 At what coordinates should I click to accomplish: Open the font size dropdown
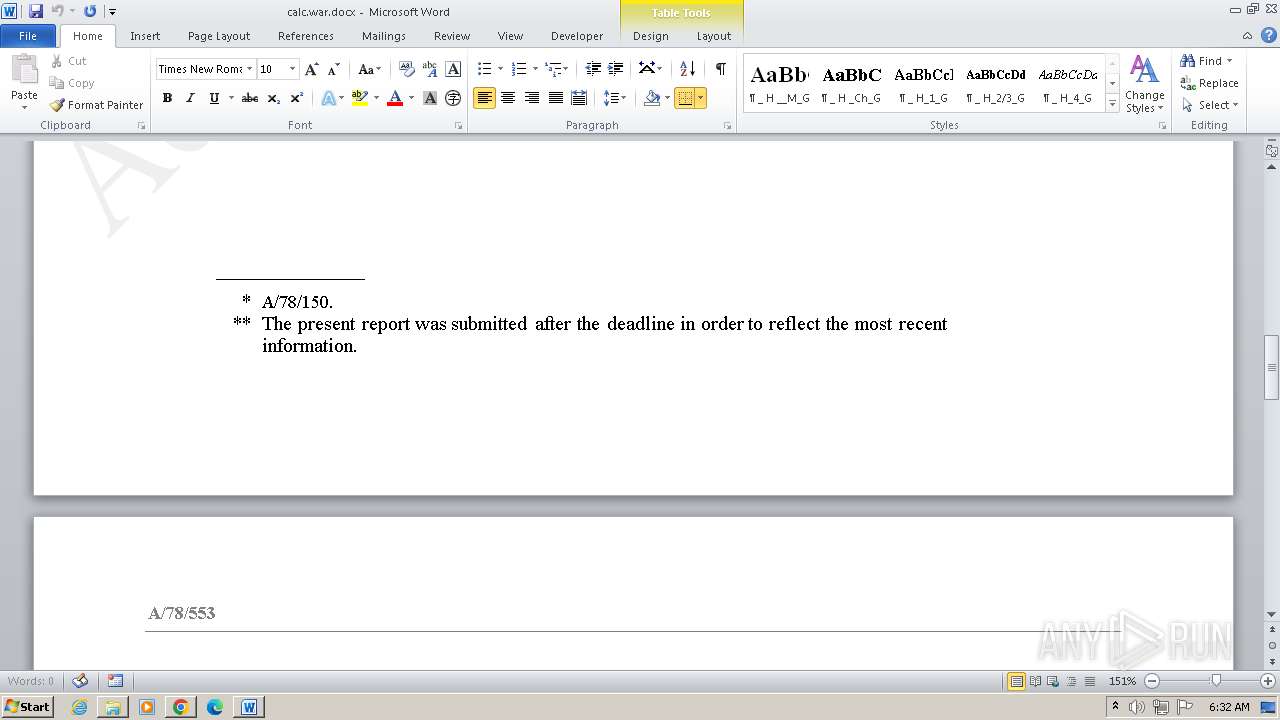tap(292, 69)
